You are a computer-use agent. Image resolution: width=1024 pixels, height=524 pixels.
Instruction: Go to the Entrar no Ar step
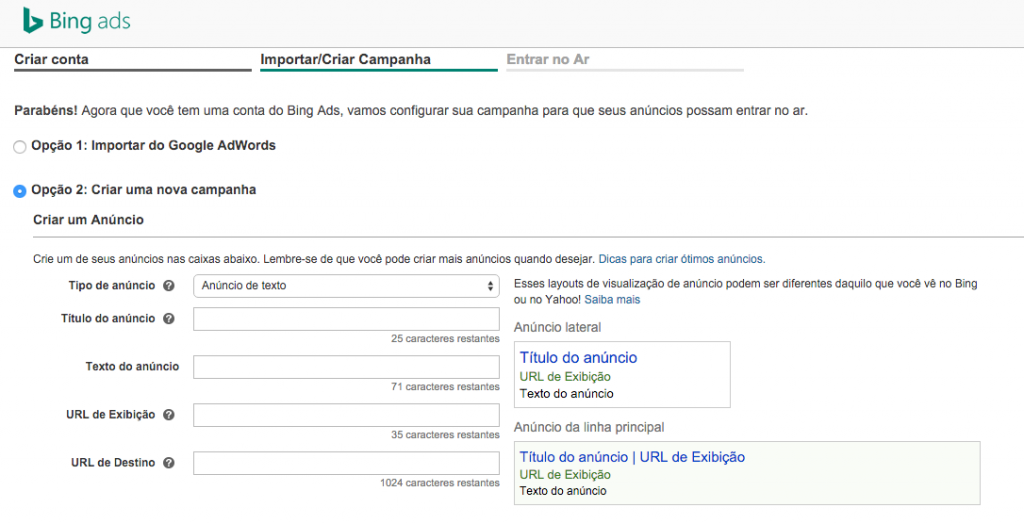(x=548, y=60)
